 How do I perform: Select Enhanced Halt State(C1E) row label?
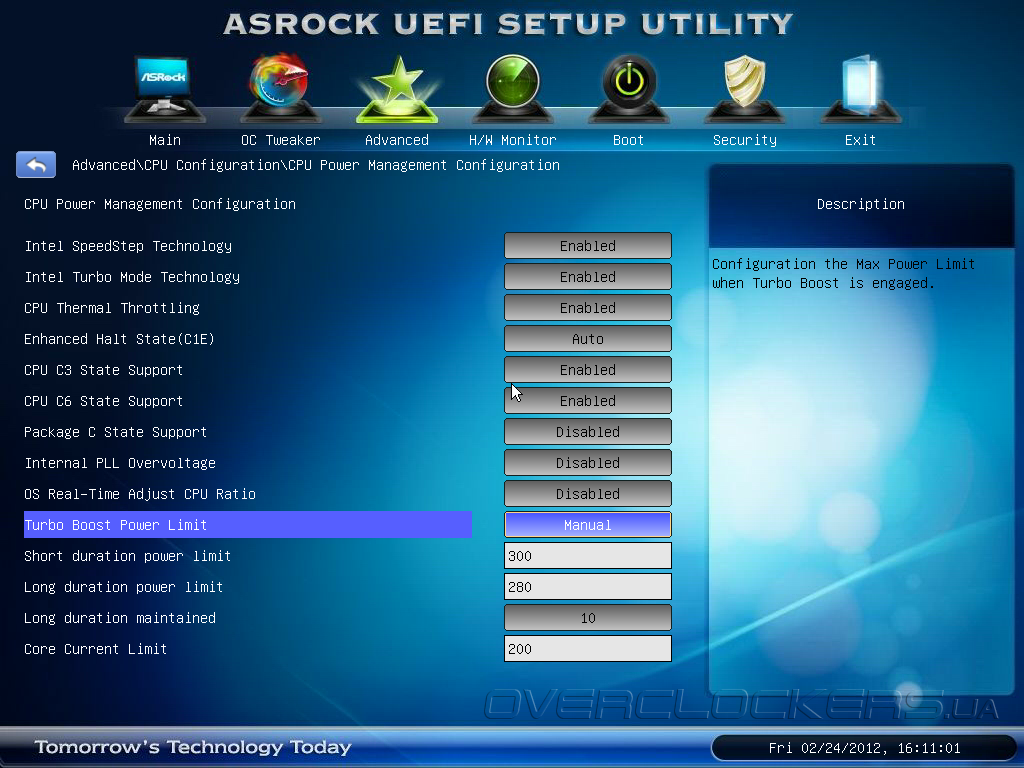[x=120, y=339]
